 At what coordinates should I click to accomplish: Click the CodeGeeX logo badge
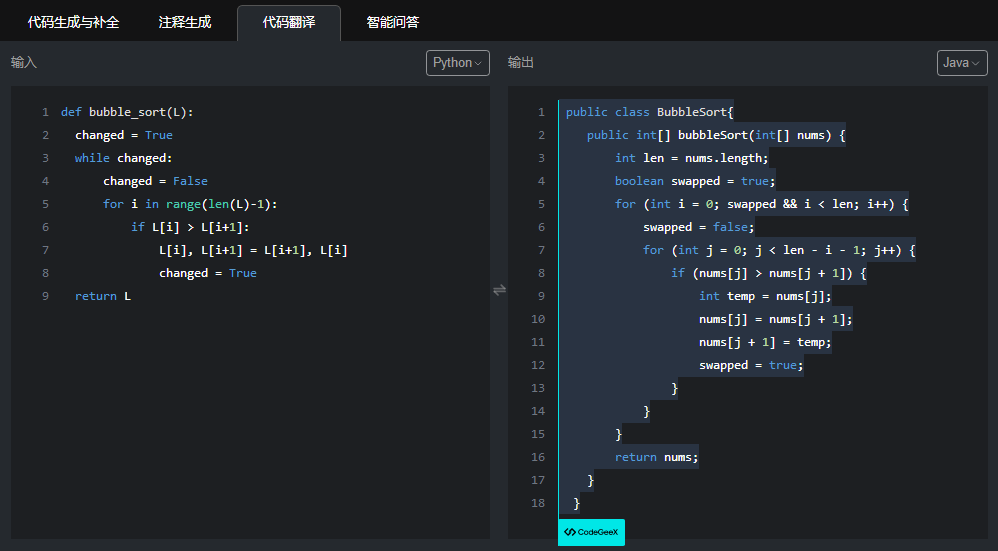tap(591, 532)
